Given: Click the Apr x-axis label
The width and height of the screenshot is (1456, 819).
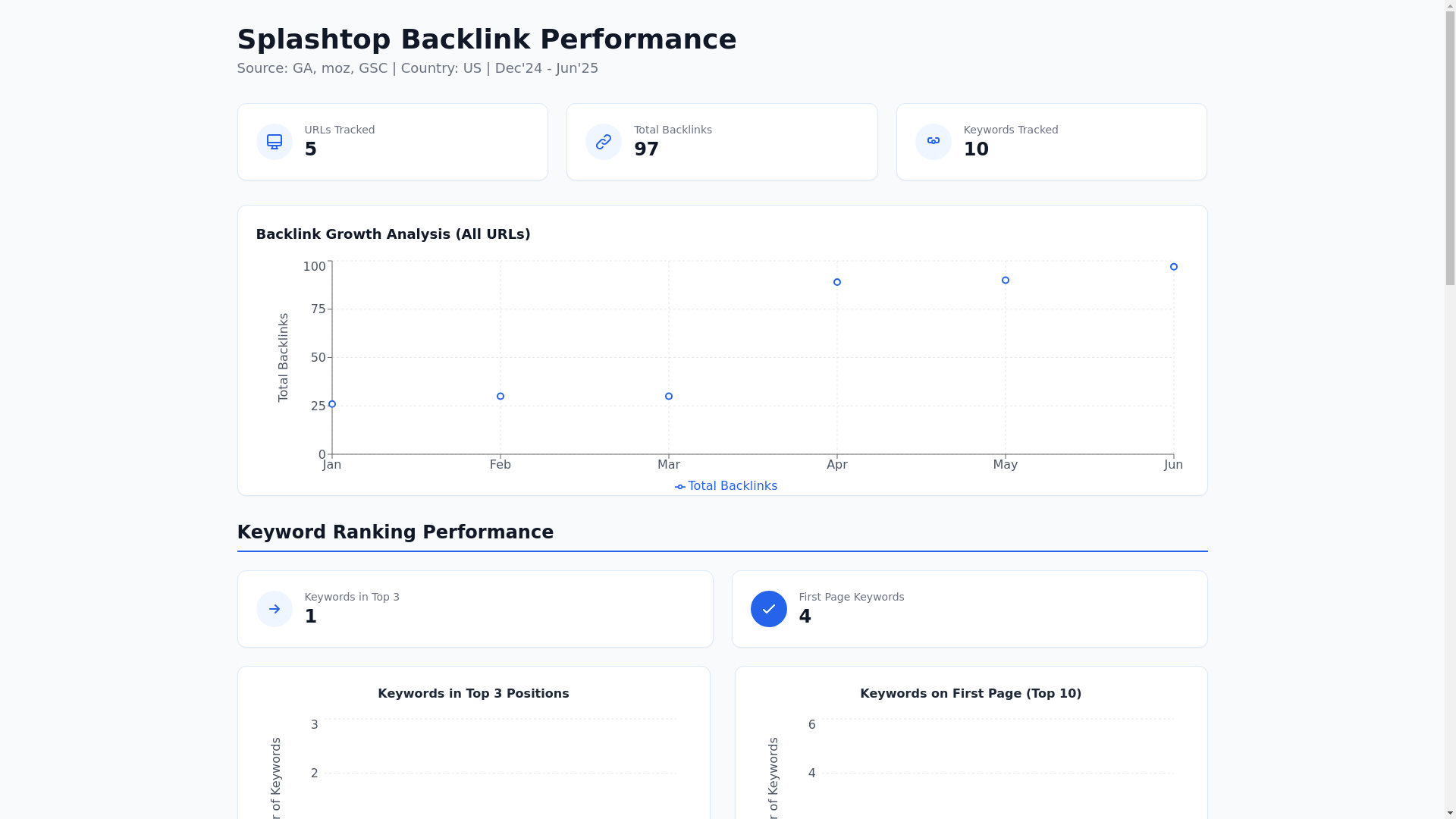Looking at the screenshot, I should (837, 465).
